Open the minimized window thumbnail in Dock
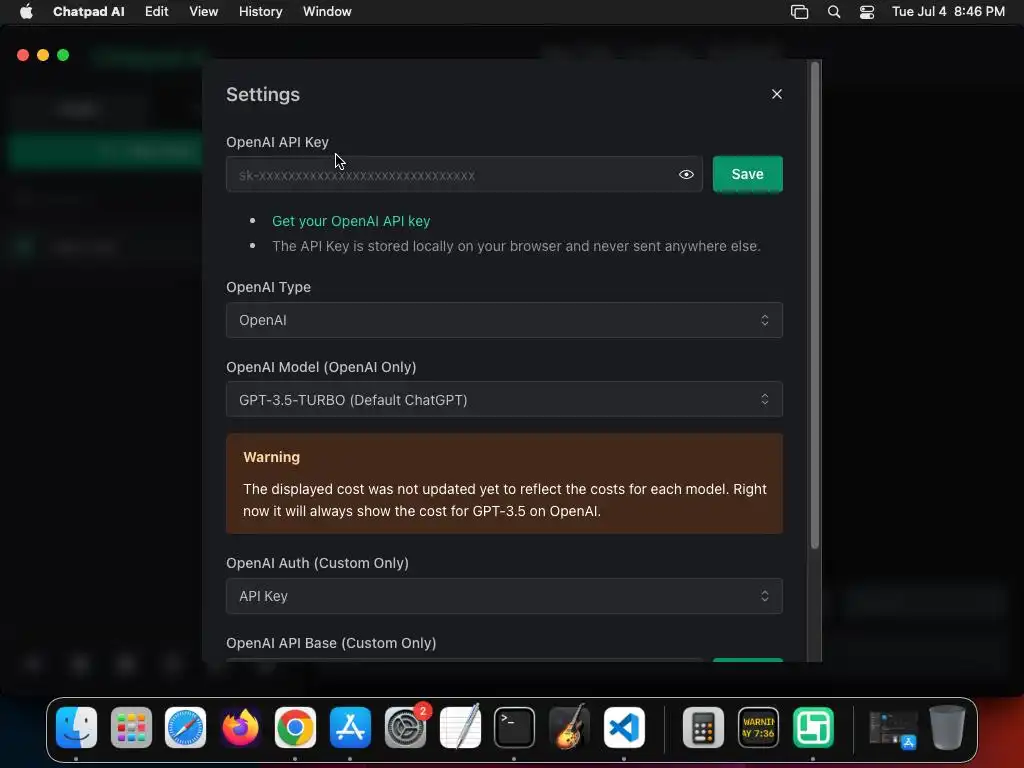1024x768 pixels. (893, 729)
